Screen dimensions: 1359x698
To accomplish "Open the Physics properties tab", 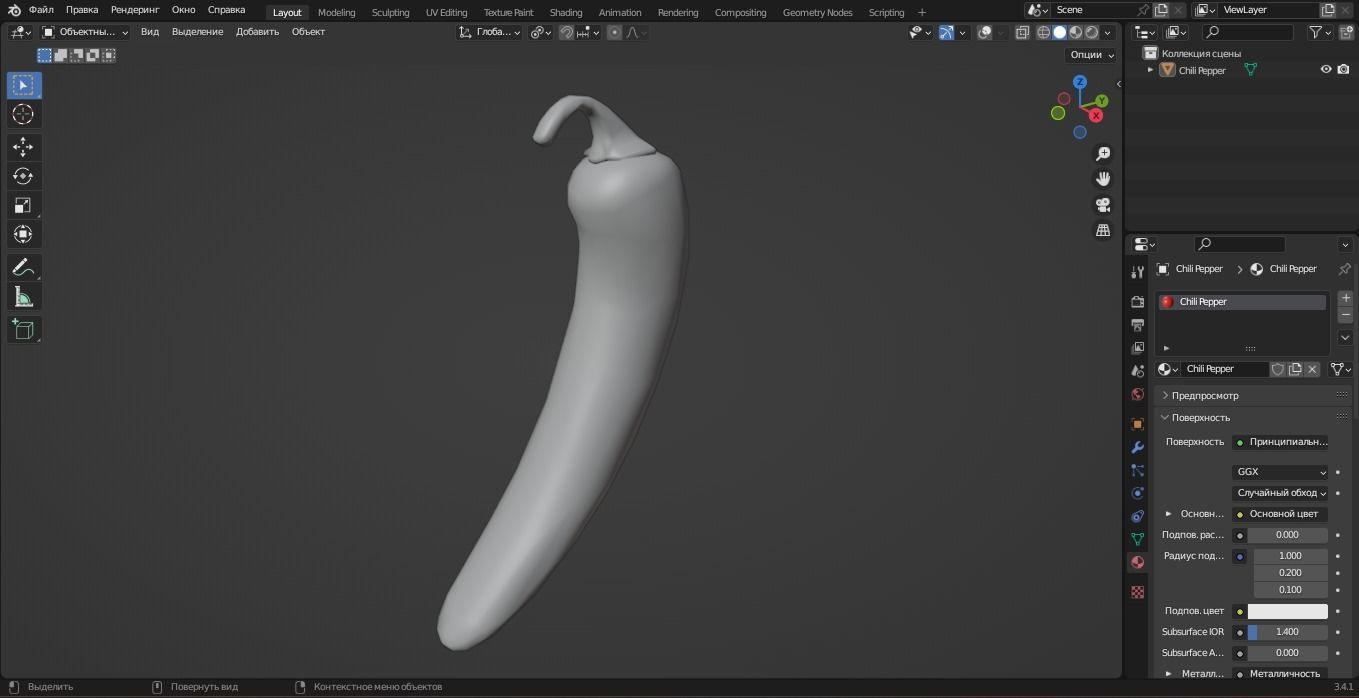I will click(1137, 493).
